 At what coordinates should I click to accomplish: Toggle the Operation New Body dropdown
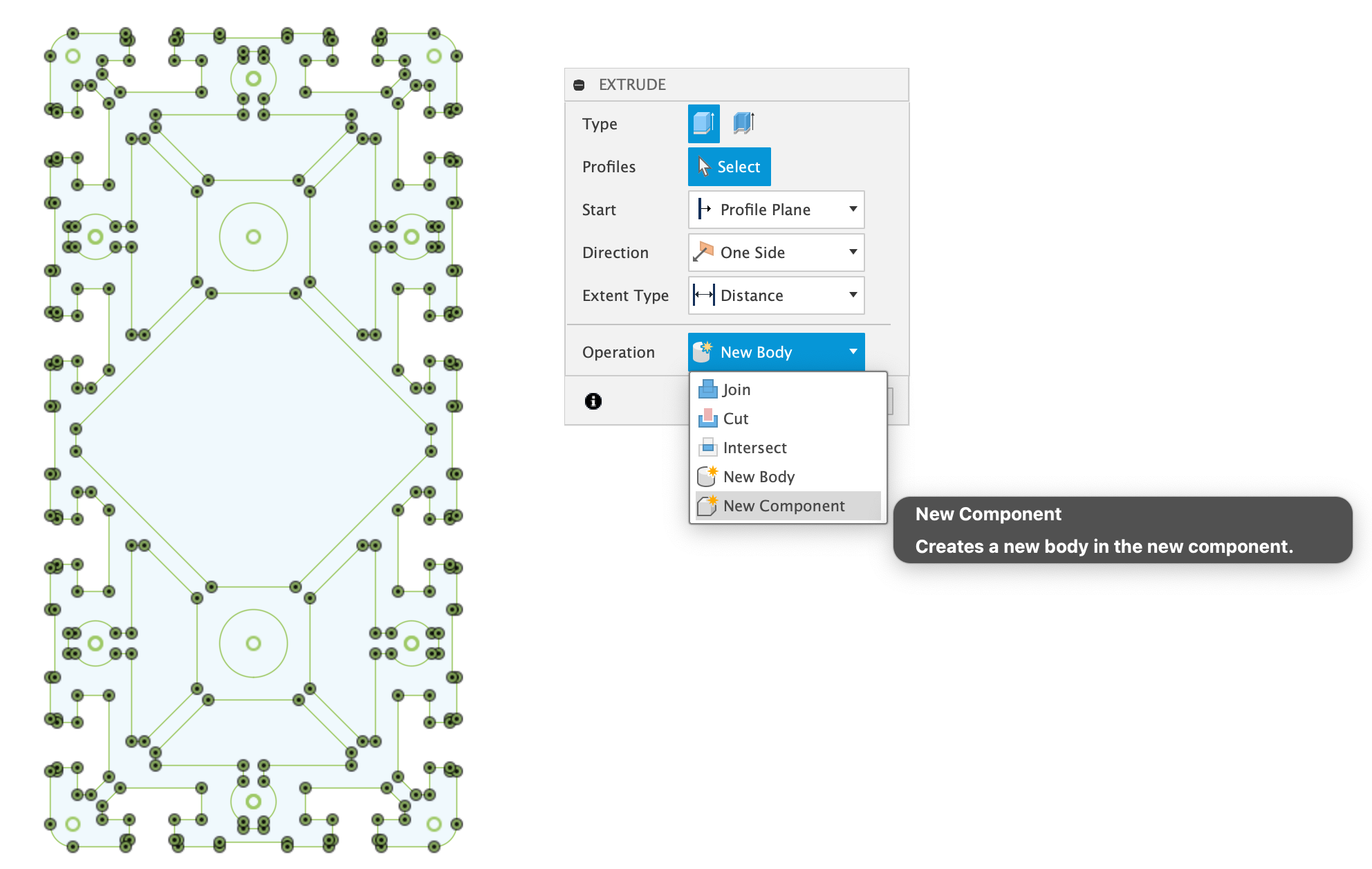[x=776, y=352]
